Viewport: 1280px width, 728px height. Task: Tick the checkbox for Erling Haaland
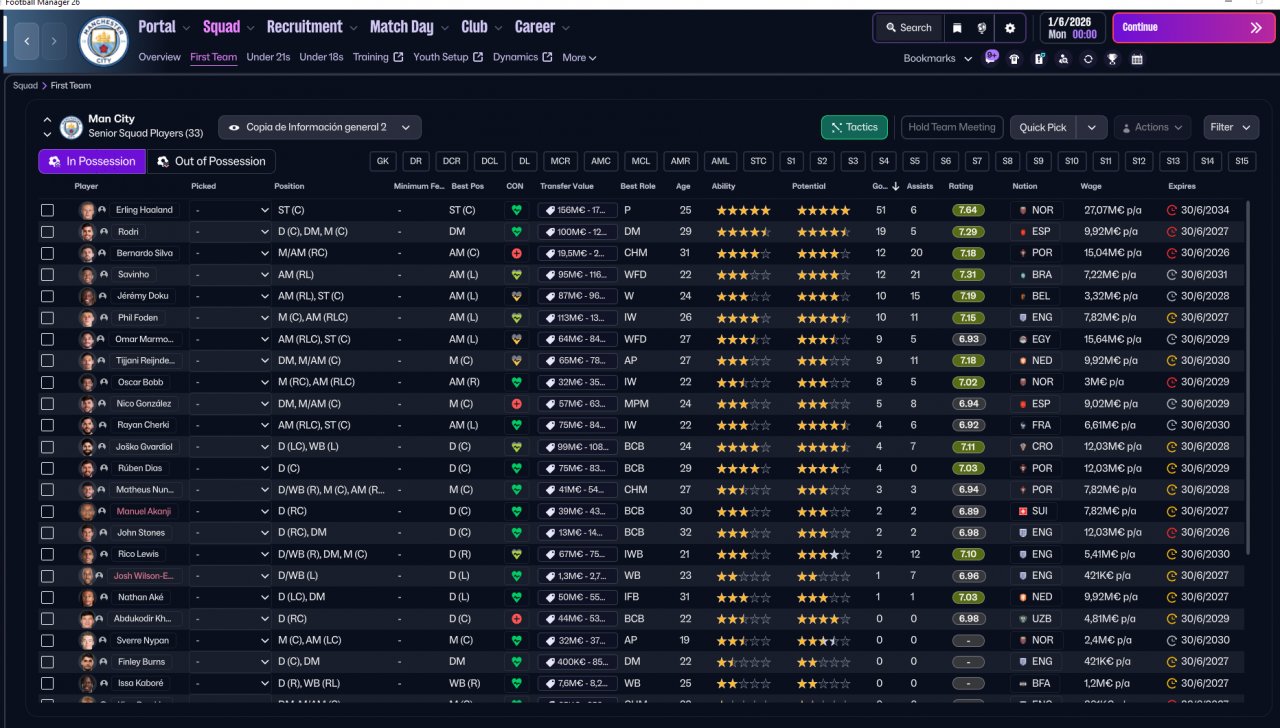click(x=47, y=210)
